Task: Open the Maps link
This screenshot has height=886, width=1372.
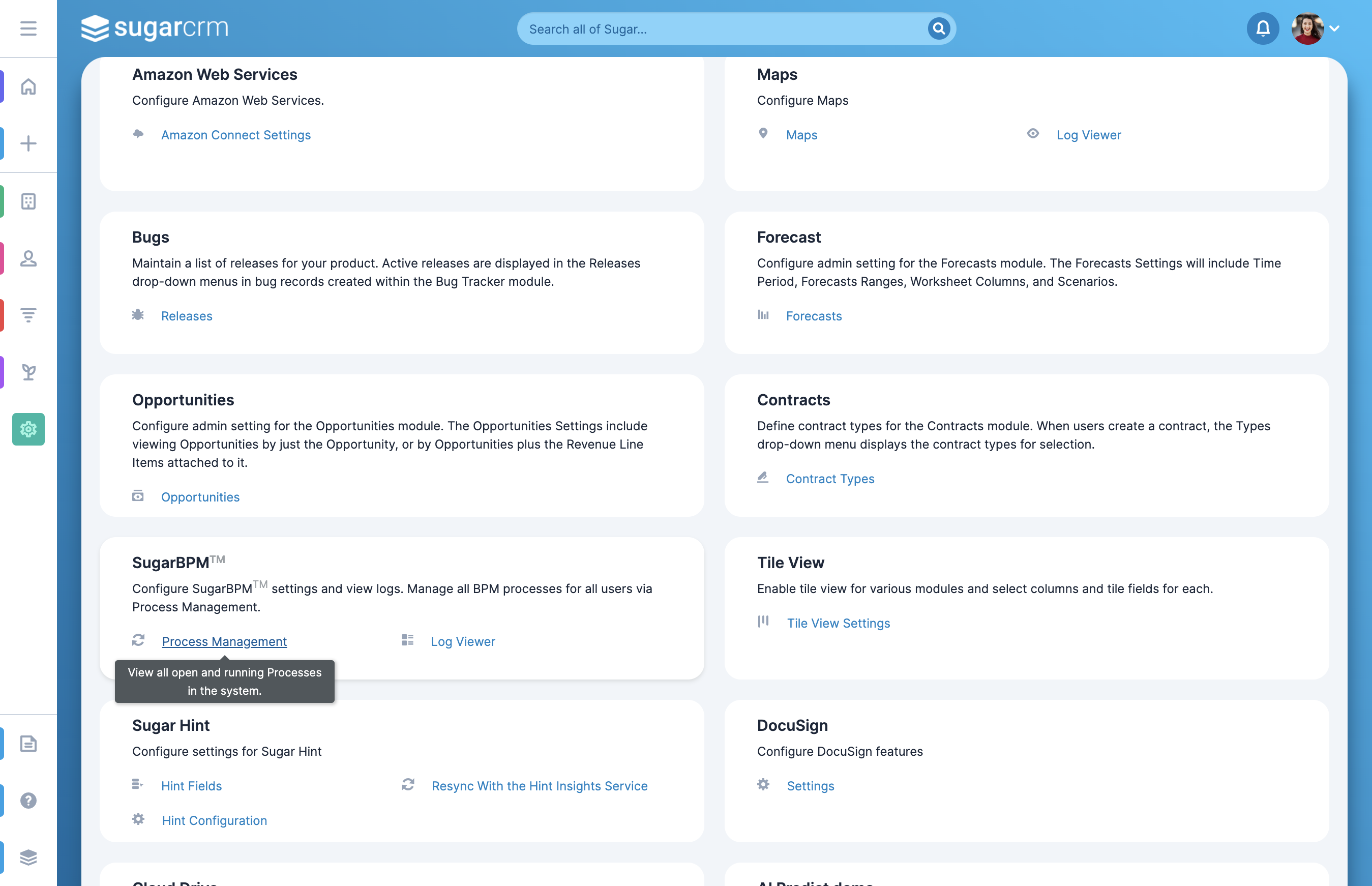Action: [801, 135]
